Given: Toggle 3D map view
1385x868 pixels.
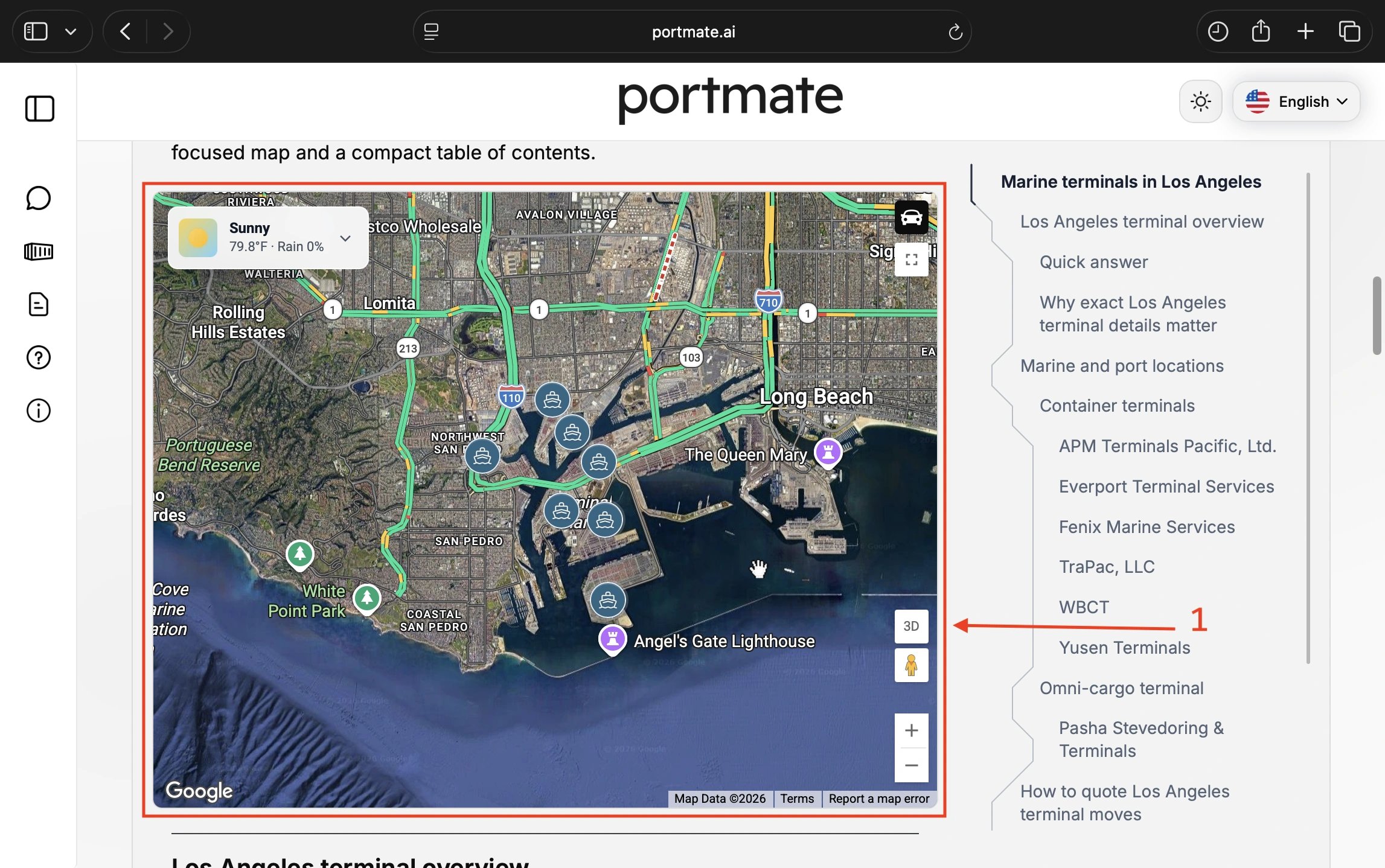Looking at the screenshot, I should click(911, 626).
